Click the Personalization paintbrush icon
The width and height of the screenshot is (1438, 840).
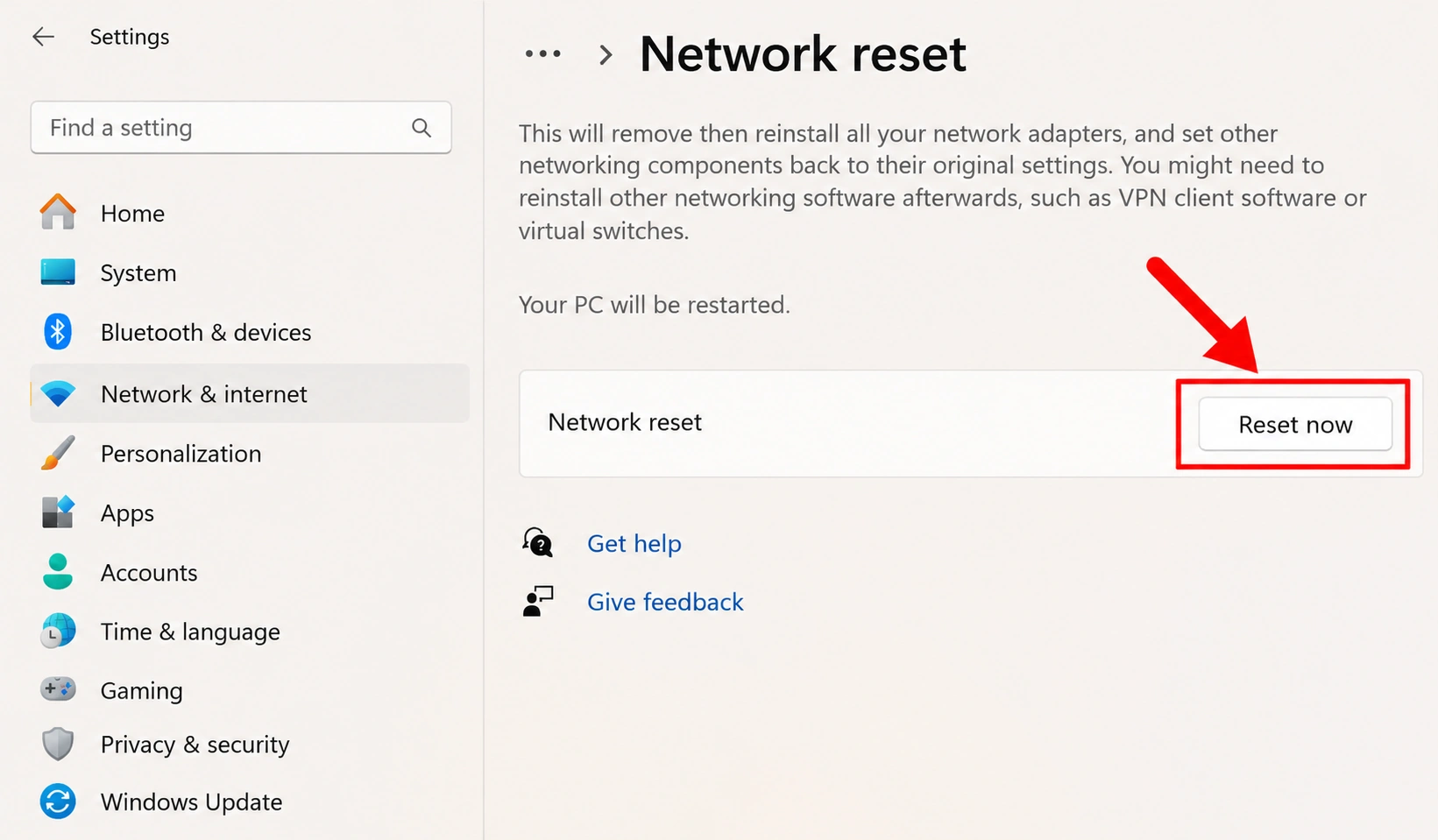coord(58,453)
